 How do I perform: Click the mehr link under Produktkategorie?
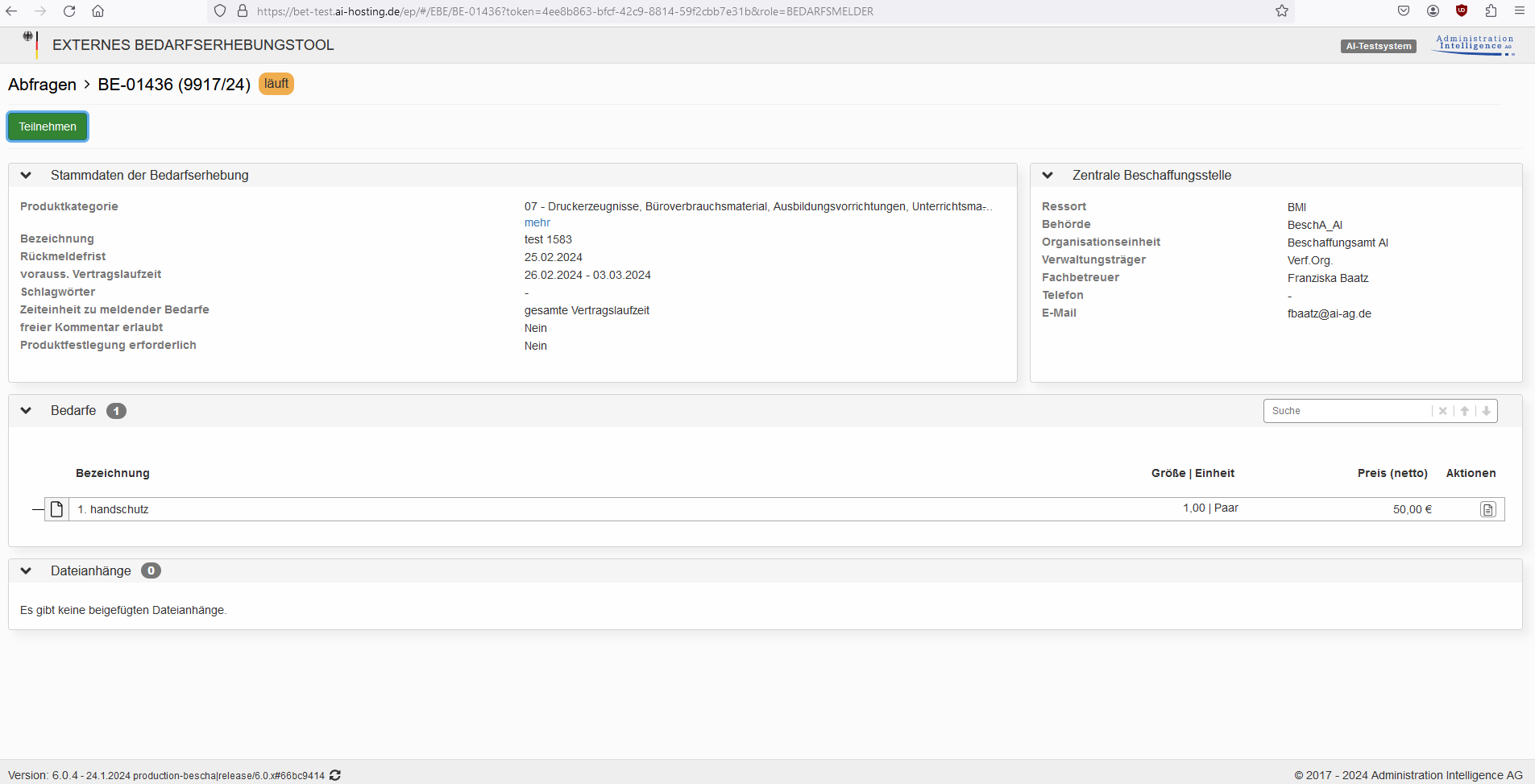pyautogui.click(x=537, y=222)
